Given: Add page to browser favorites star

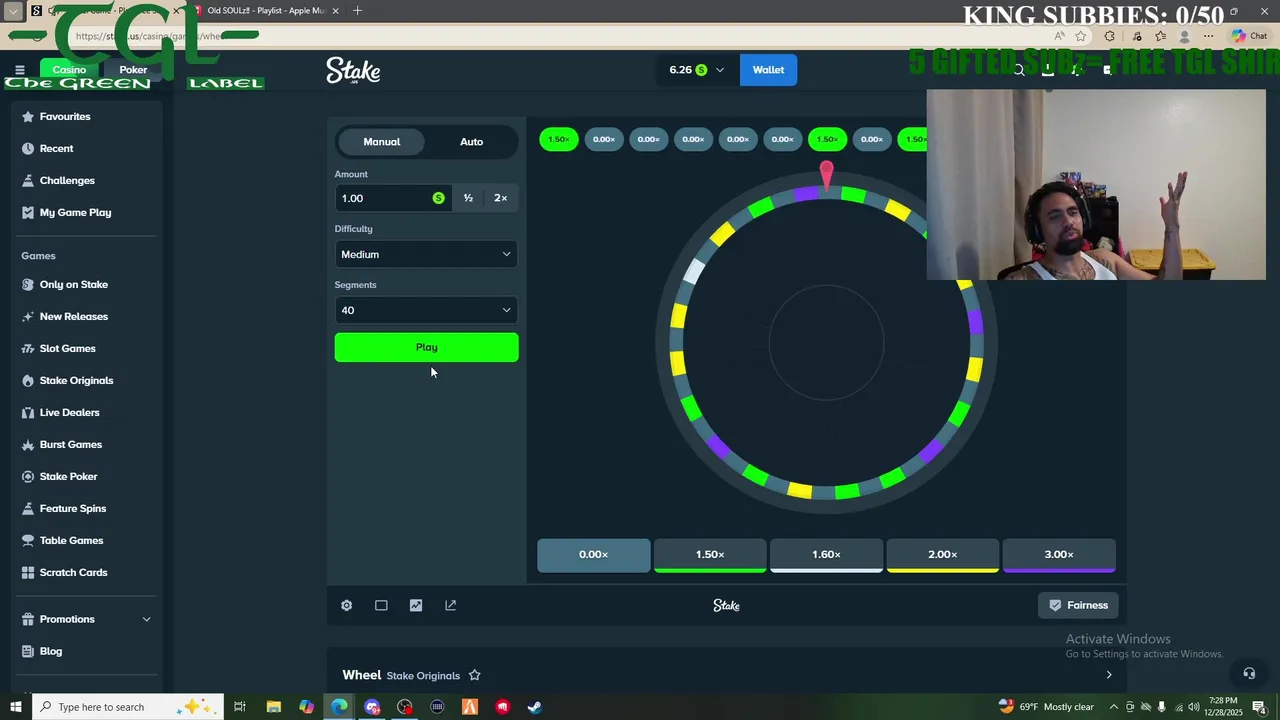Looking at the screenshot, I should [x=1081, y=36].
